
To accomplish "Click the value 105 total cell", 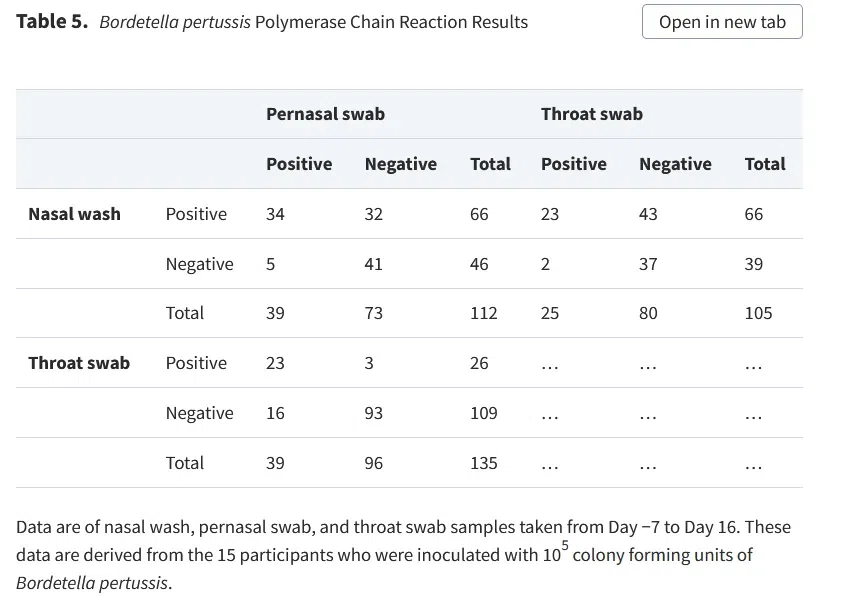I will click(758, 313).
